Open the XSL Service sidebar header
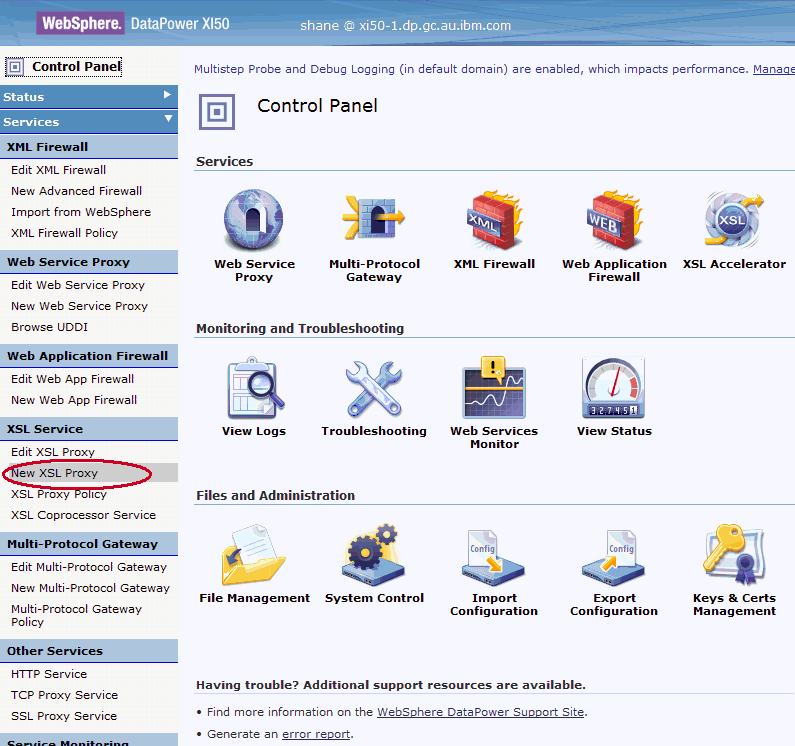The image size is (795, 746). [x=89, y=429]
